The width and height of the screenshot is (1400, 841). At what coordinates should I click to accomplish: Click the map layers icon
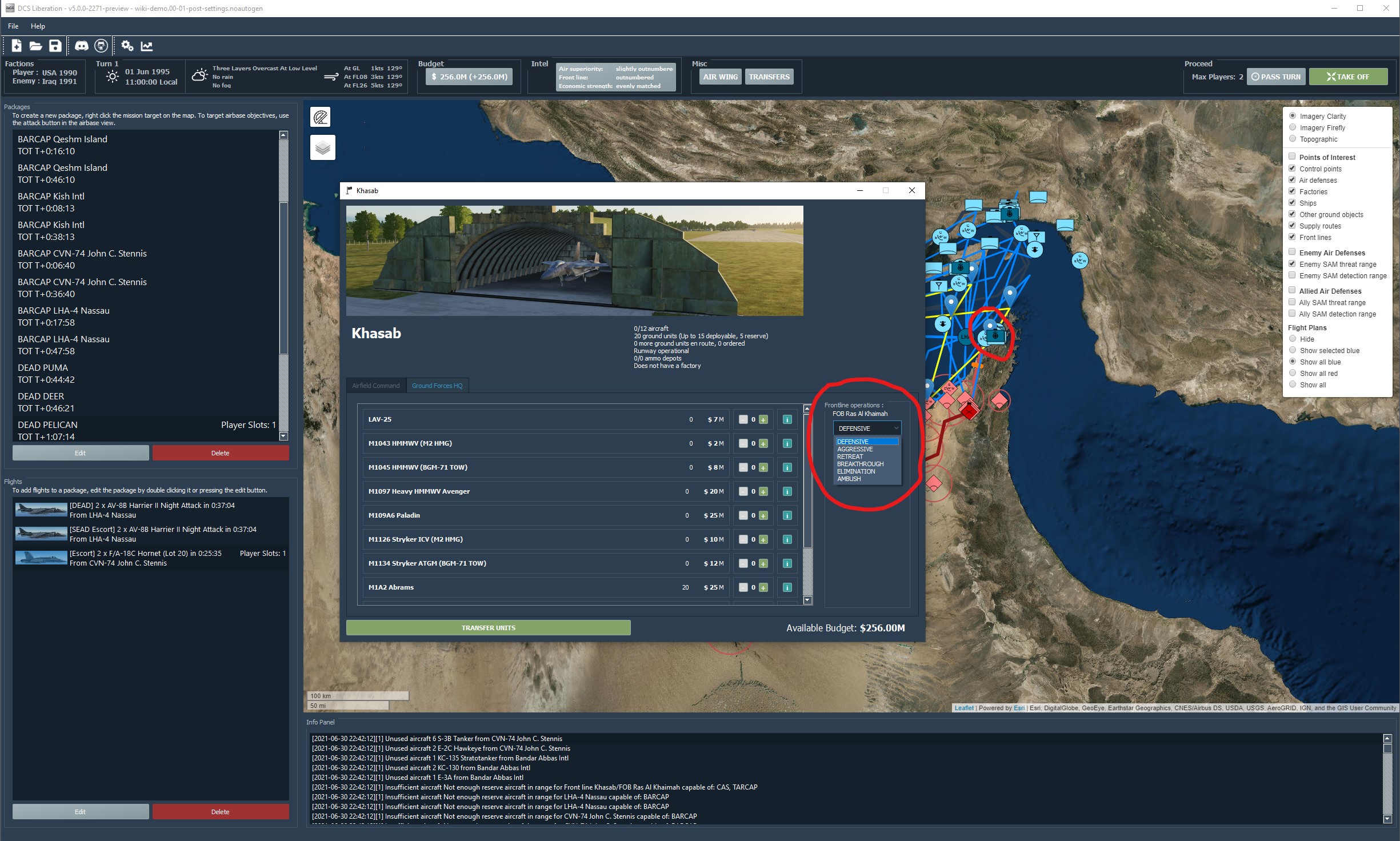coord(322,148)
